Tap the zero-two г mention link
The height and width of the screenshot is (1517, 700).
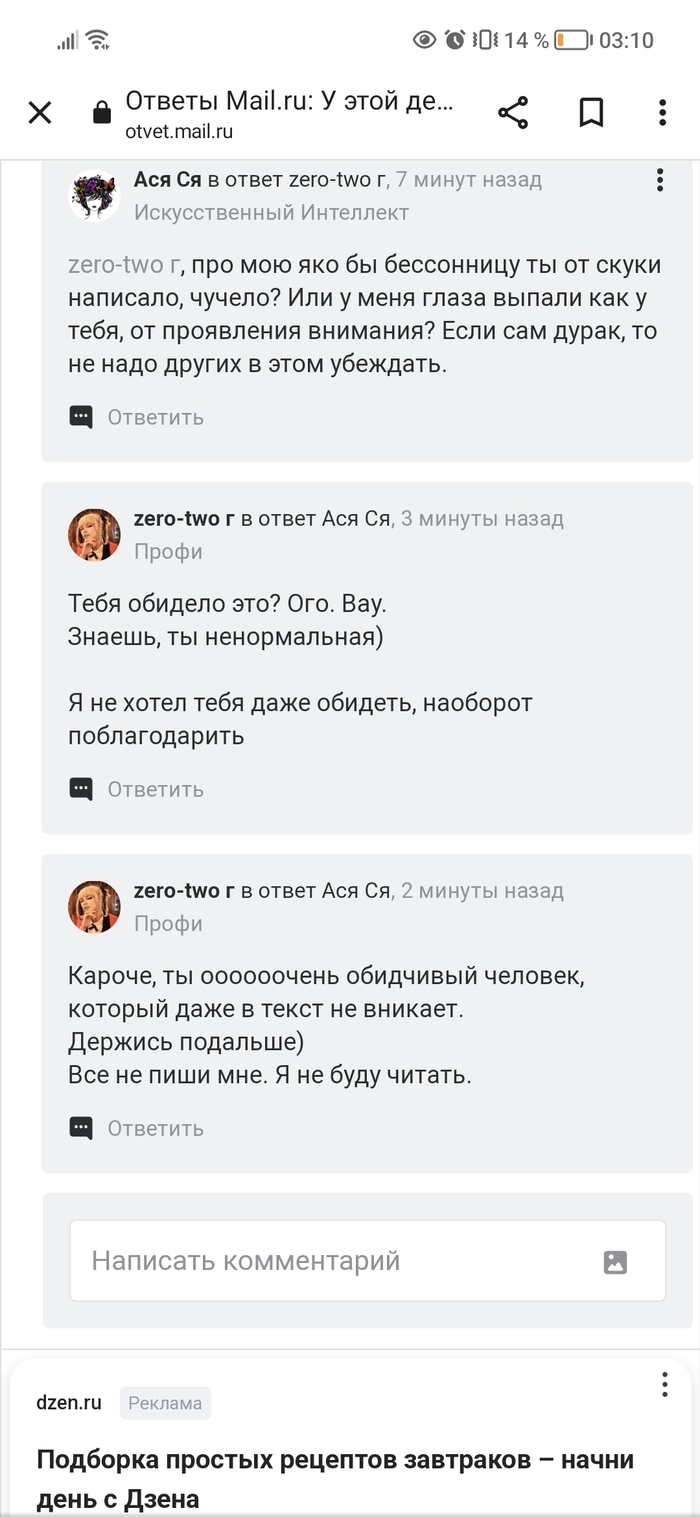[x=124, y=265]
